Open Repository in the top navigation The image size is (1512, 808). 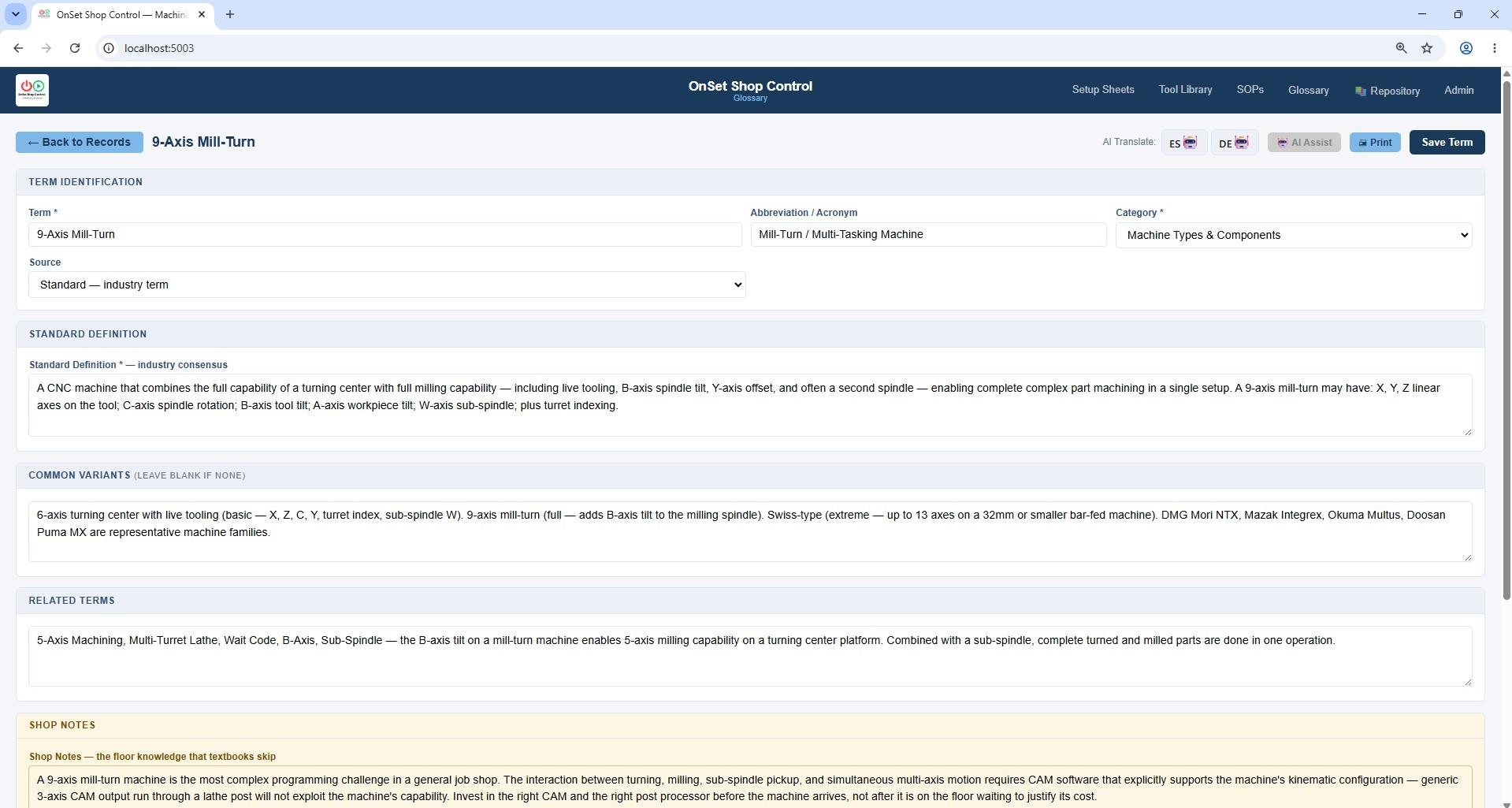[1387, 91]
